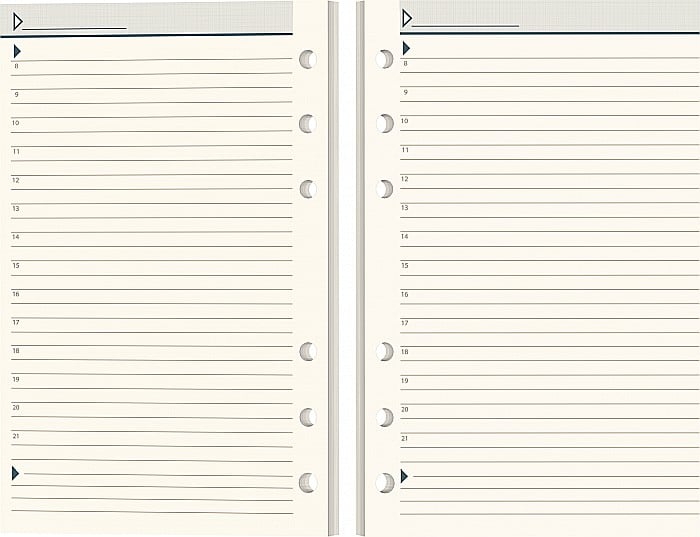700x537 pixels.
Task: Click the notes line beside bottom triangle, left page
Action: point(158,475)
